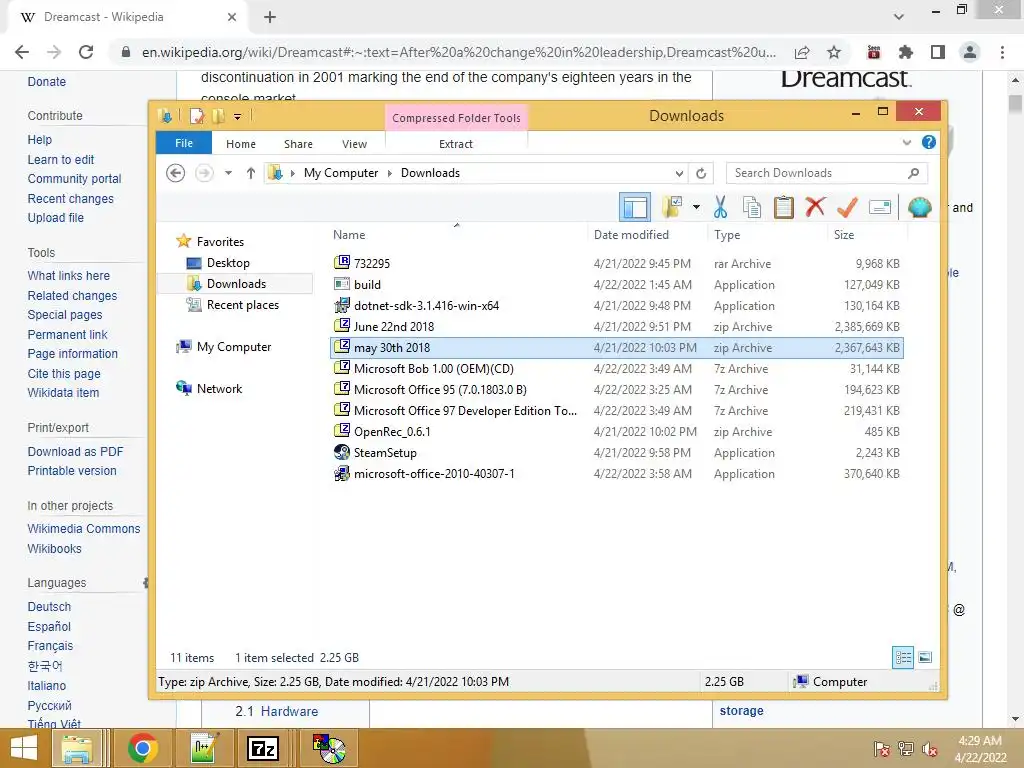
Task: Open Recent changes link on Wikipedia
Action: point(71,199)
